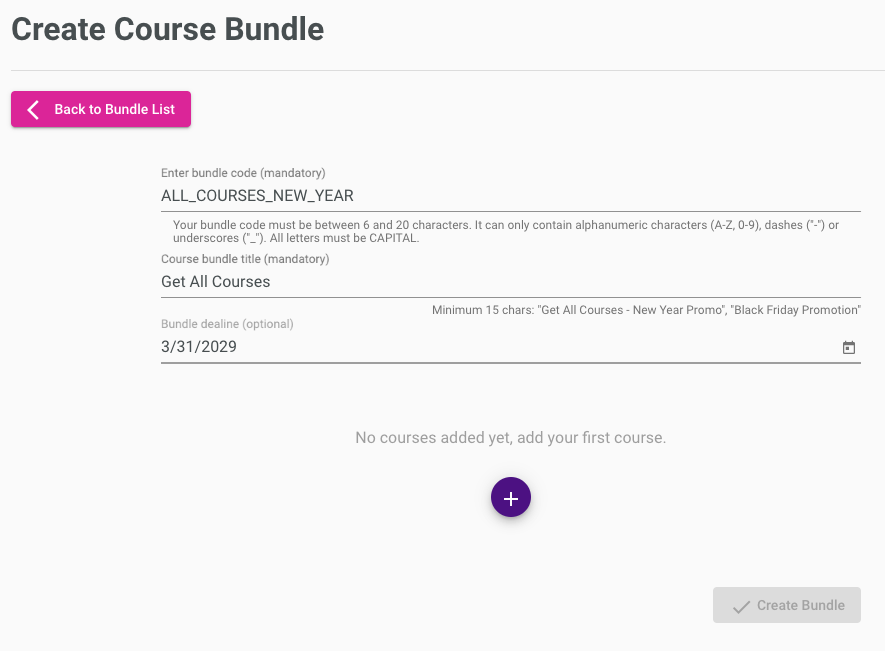Go back via Back to Bundle List
Image resolution: width=885 pixels, height=651 pixels.
pos(100,109)
